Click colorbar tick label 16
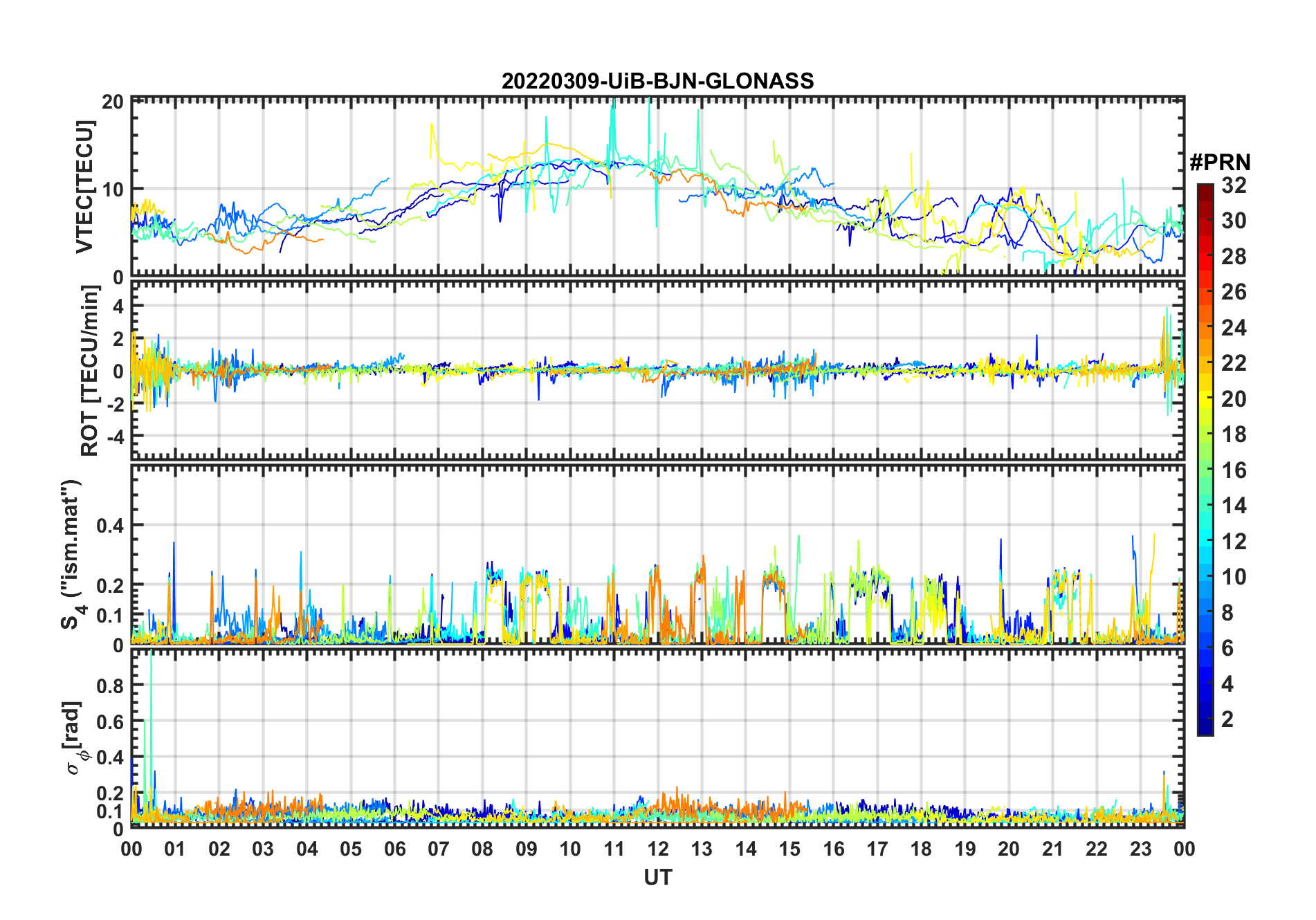1316x920 pixels. point(1234,470)
